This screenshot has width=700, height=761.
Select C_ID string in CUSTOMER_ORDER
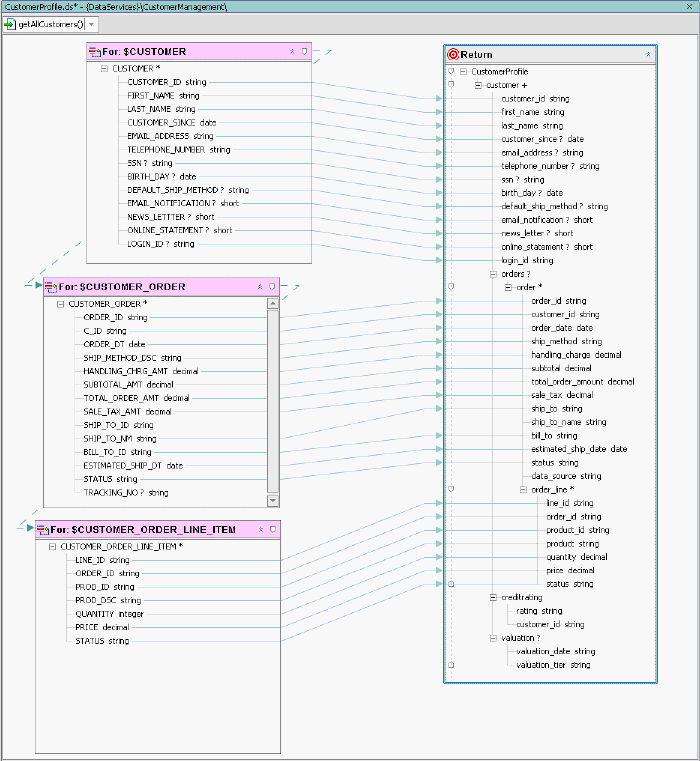pos(105,331)
